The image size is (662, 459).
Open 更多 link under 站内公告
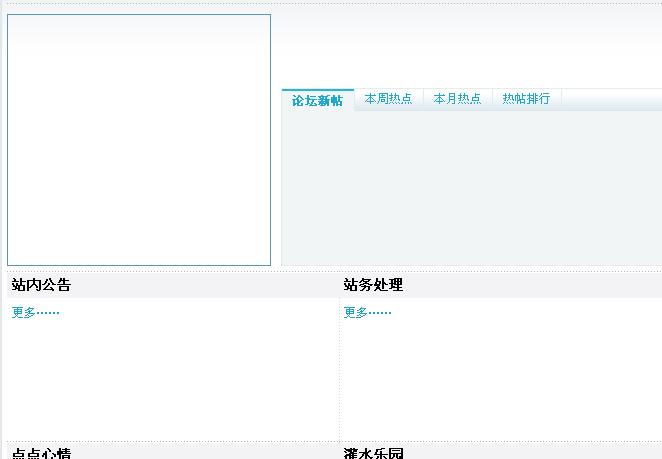35,312
